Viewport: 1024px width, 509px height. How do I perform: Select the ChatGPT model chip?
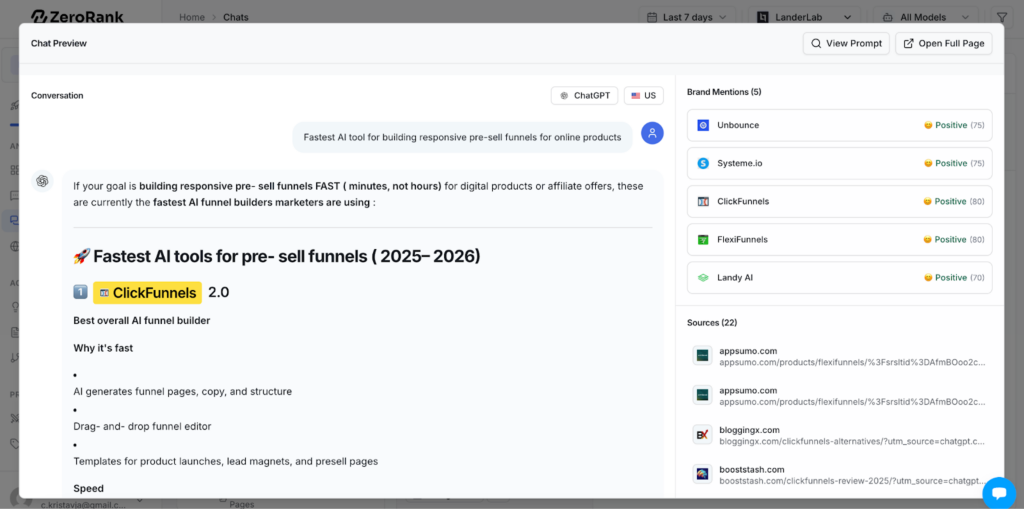[x=584, y=96]
